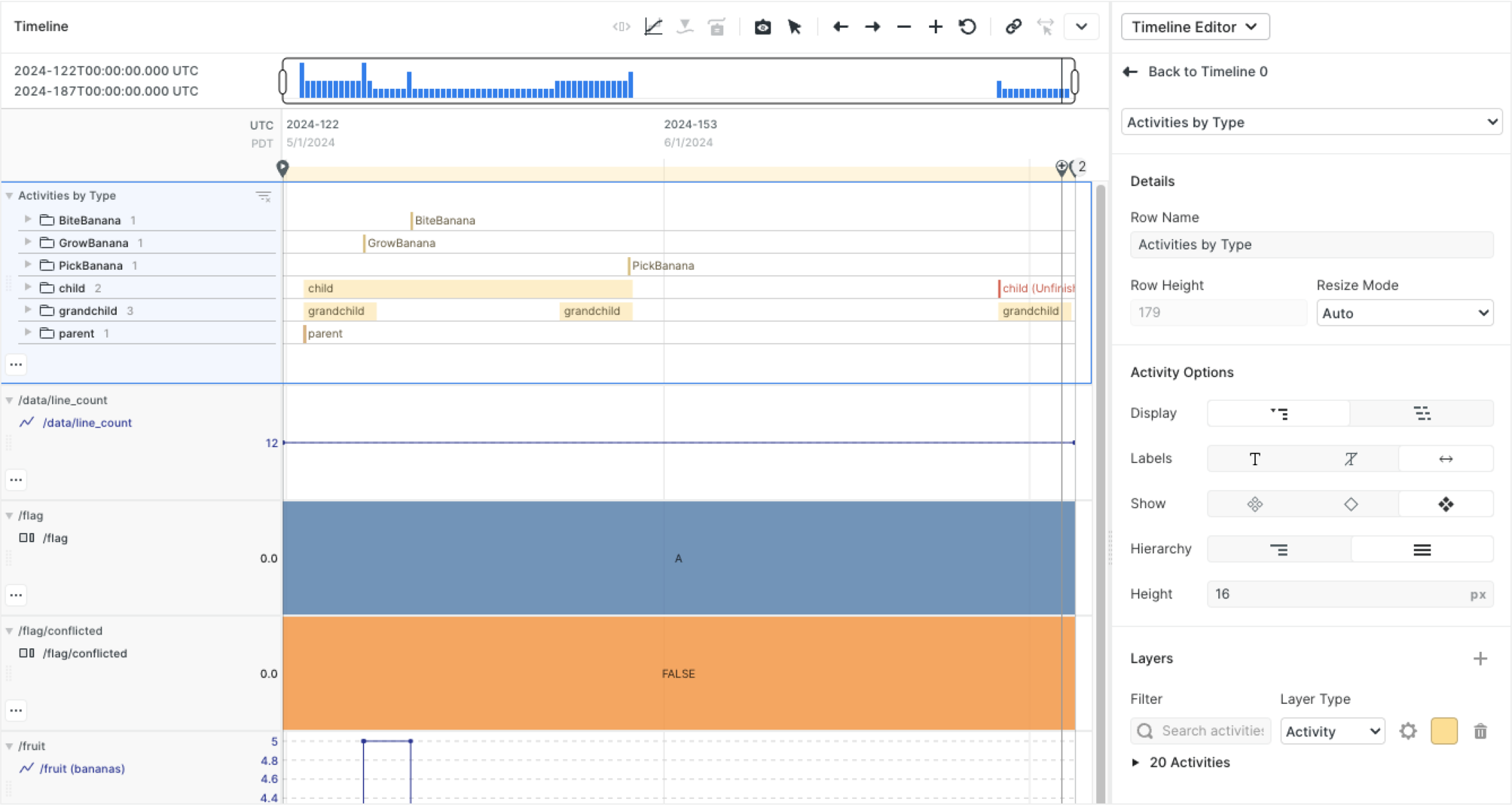Expand the grandchild activity group

point(28,310)
